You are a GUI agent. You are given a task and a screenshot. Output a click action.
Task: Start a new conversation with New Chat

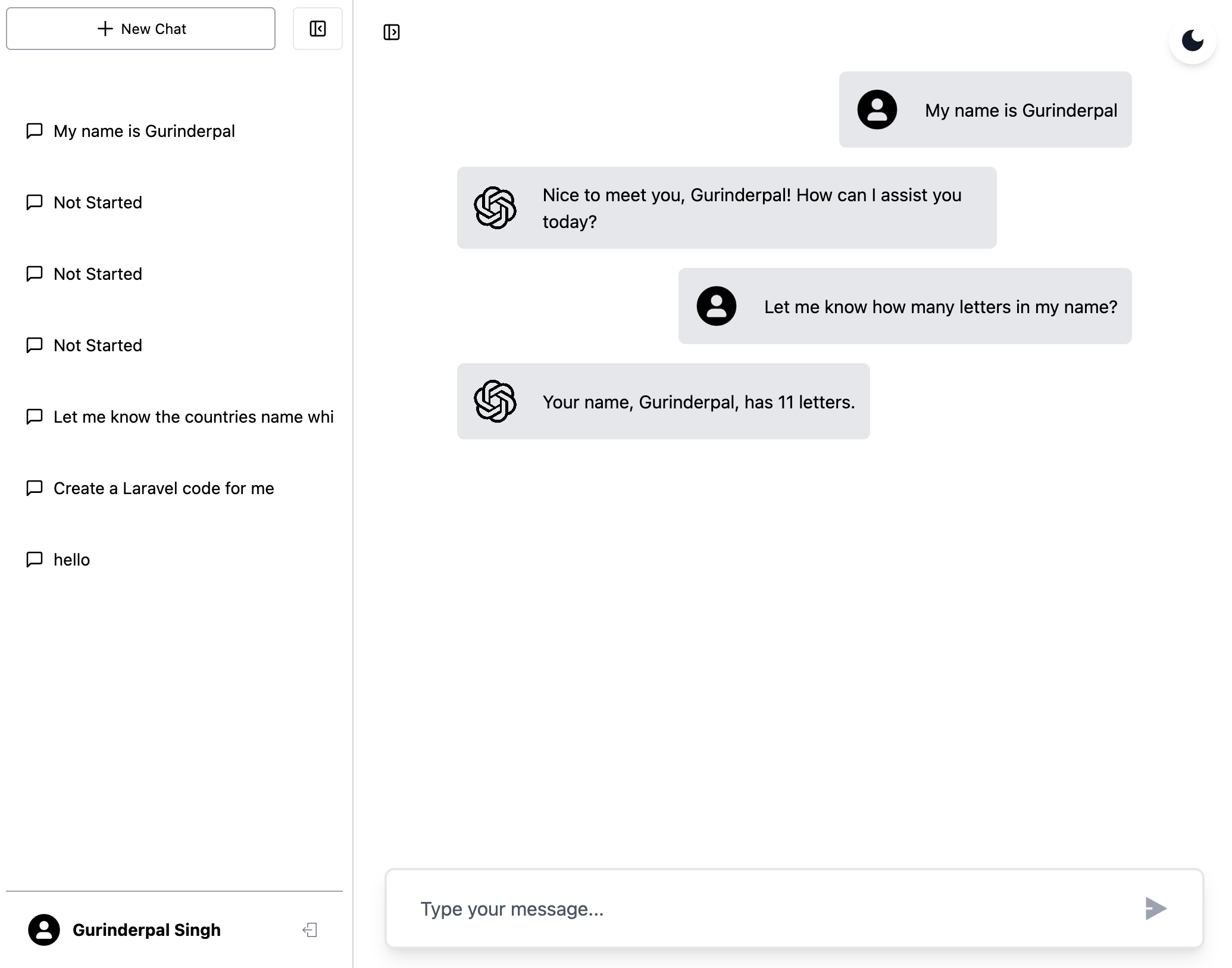140,29
